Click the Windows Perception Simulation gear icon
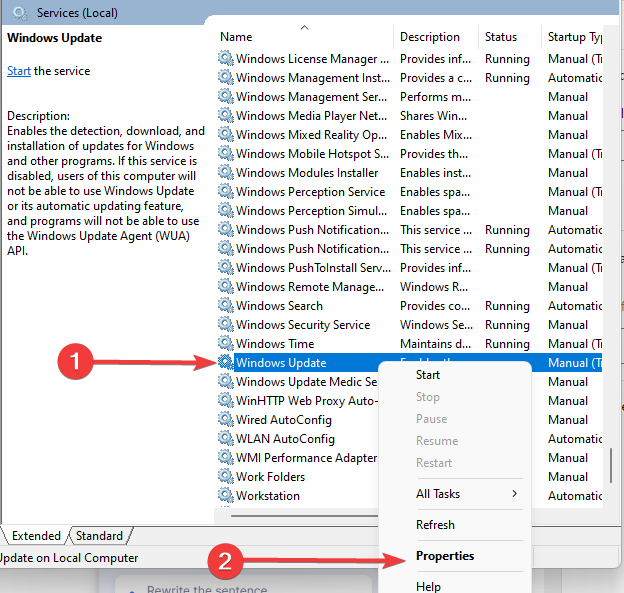 point(226,210)
